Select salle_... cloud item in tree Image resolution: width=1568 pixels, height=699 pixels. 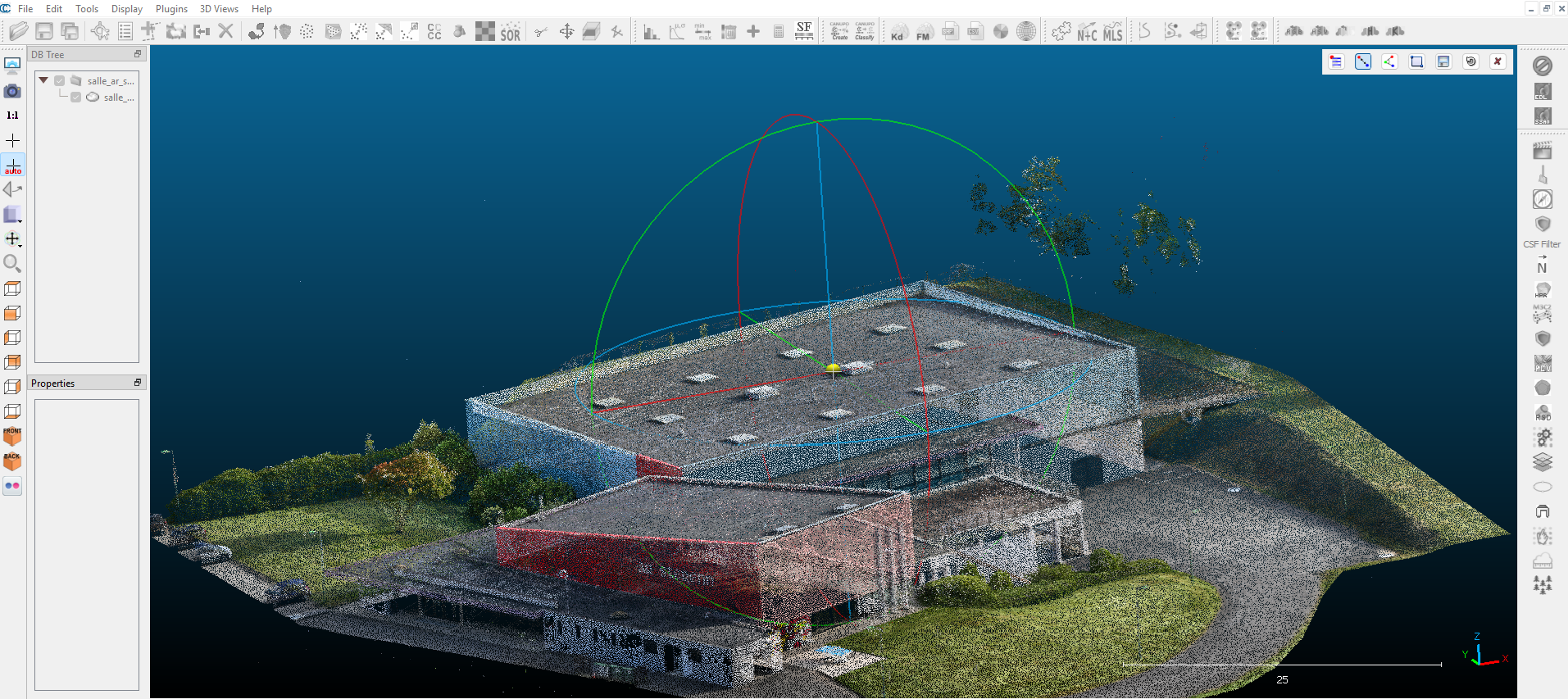(118, 98)
